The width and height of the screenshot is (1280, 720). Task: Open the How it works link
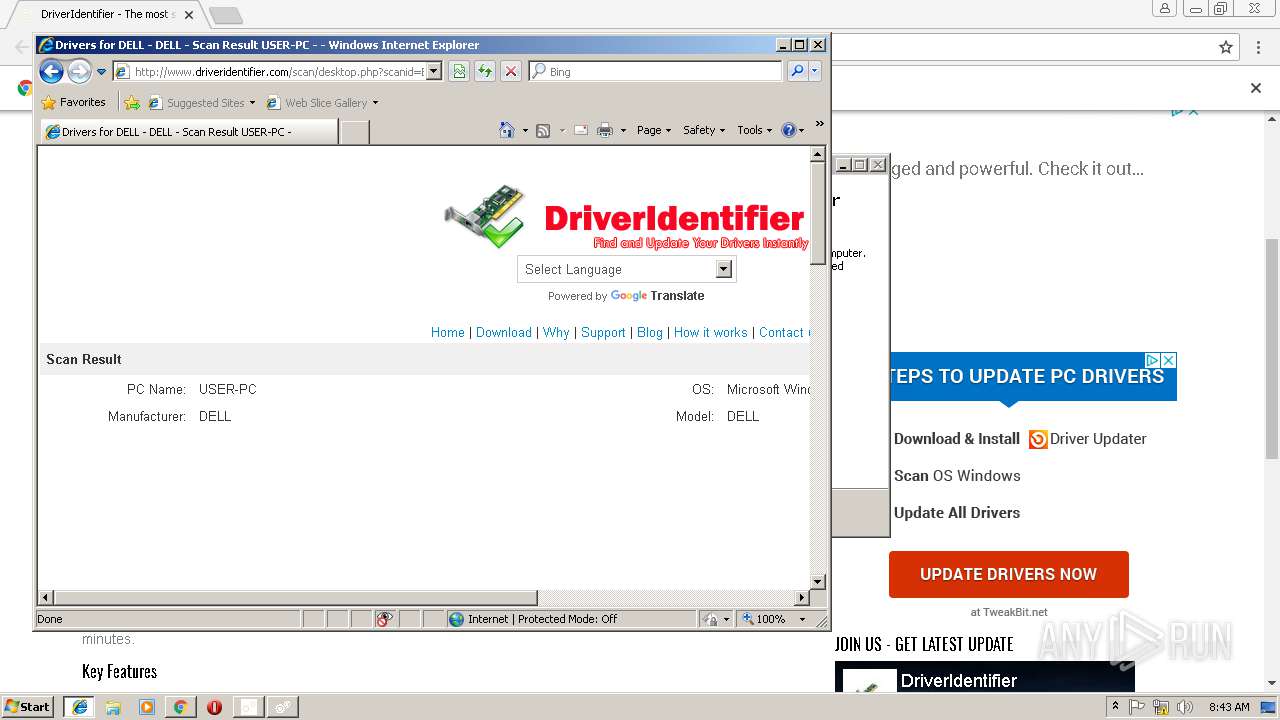711,332
